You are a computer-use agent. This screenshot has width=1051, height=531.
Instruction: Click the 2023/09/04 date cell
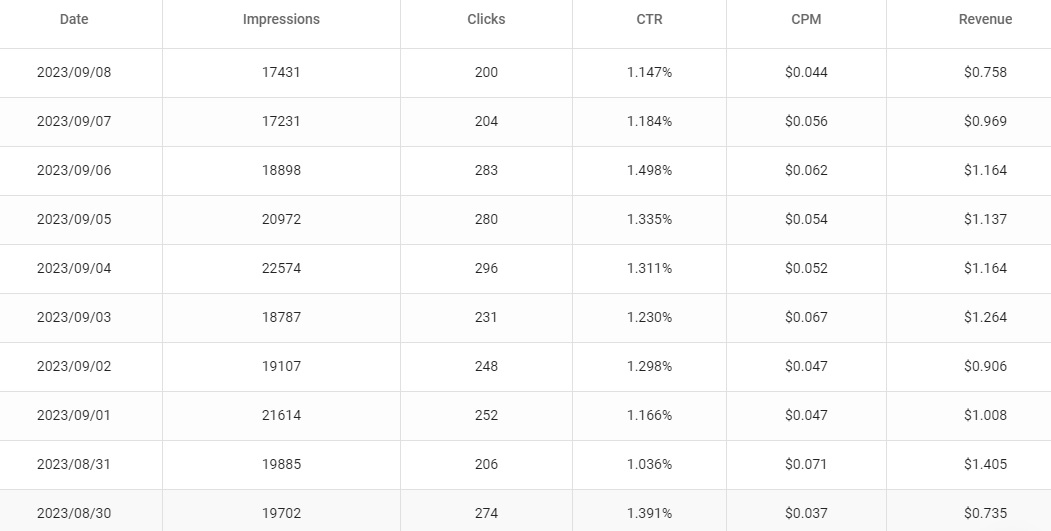74,268
